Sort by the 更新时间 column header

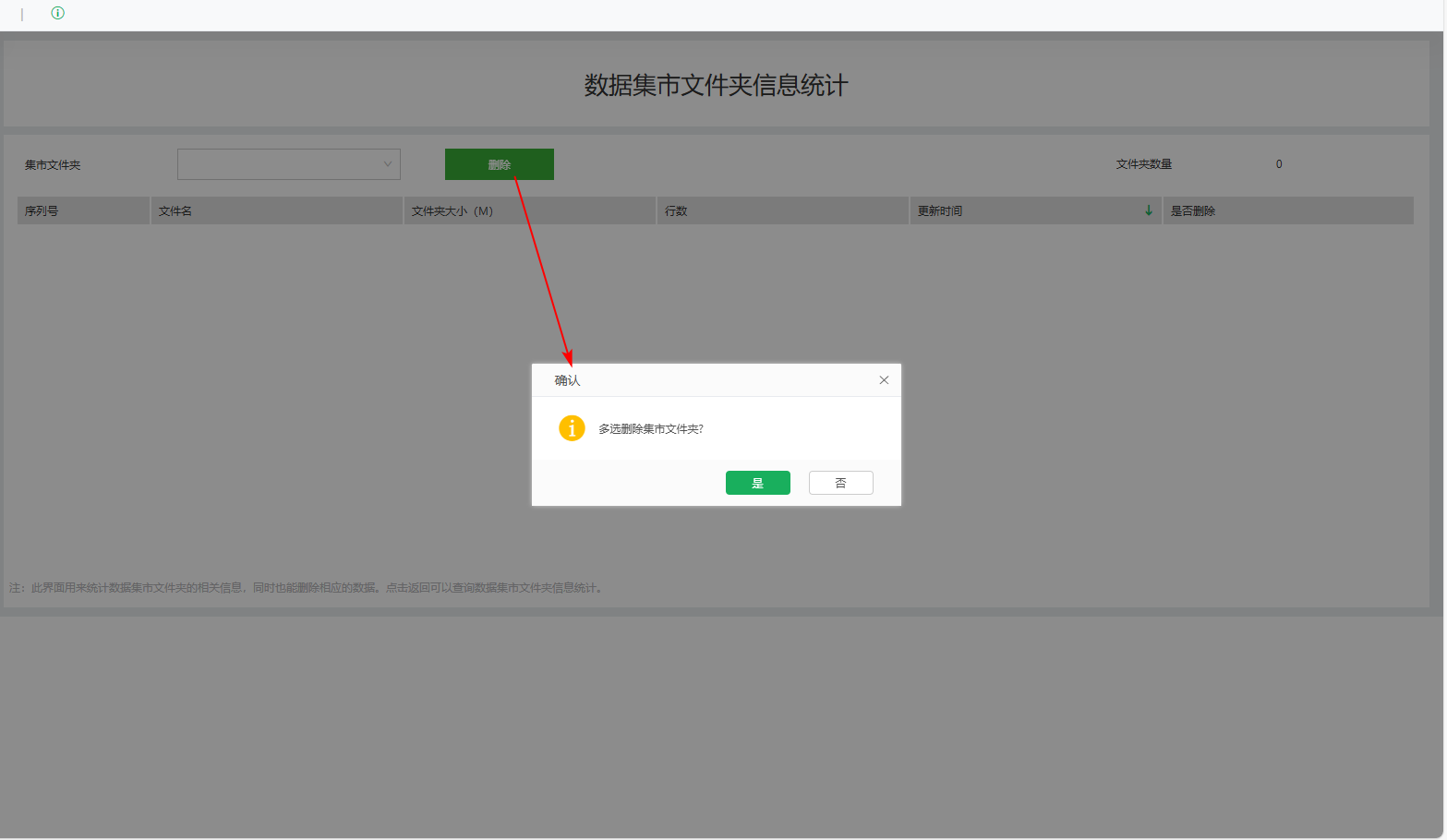pyautogui.click(x=1036, y=210)
